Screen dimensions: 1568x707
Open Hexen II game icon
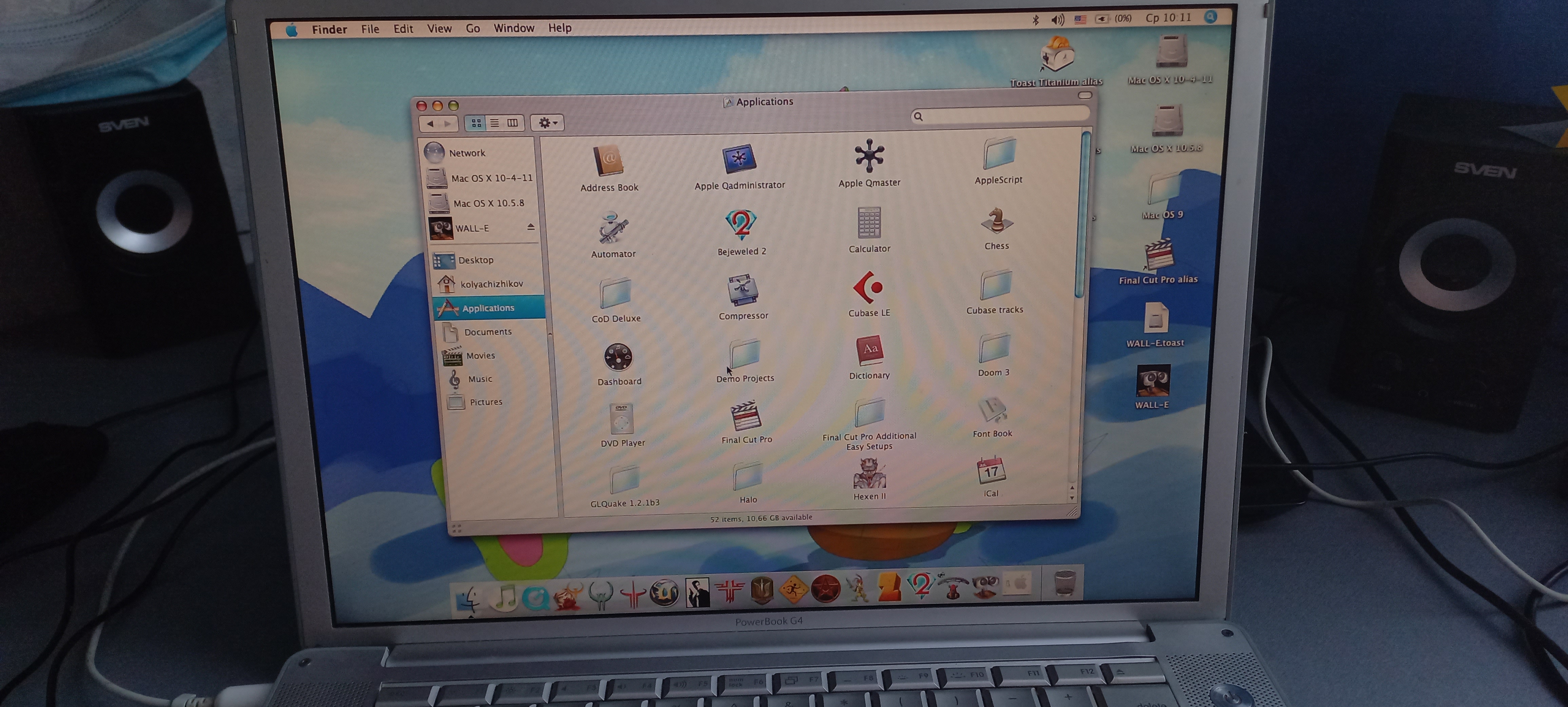click(869, 473)
